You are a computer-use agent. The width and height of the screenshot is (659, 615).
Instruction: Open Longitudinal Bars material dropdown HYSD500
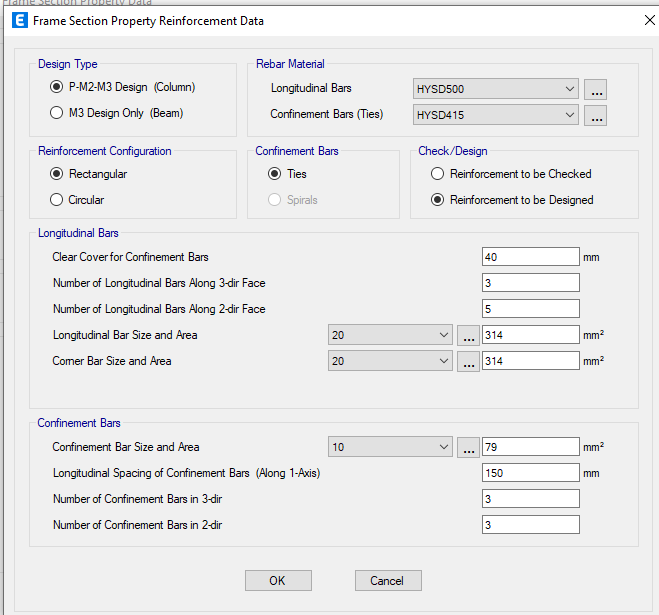[x=496, y=89]
